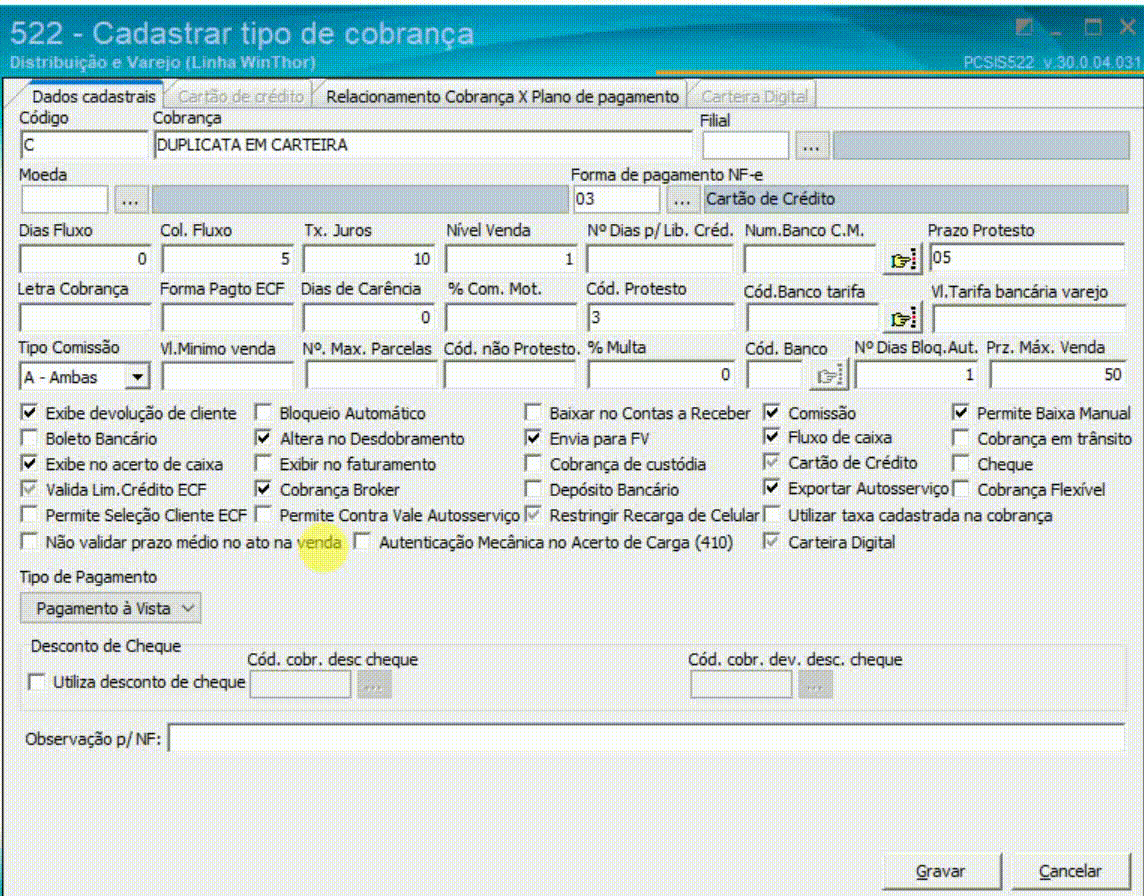Toggle the Cobrança Broker checkbox
The width and height of the screenshot is (1144, 896).
point(263,490)
